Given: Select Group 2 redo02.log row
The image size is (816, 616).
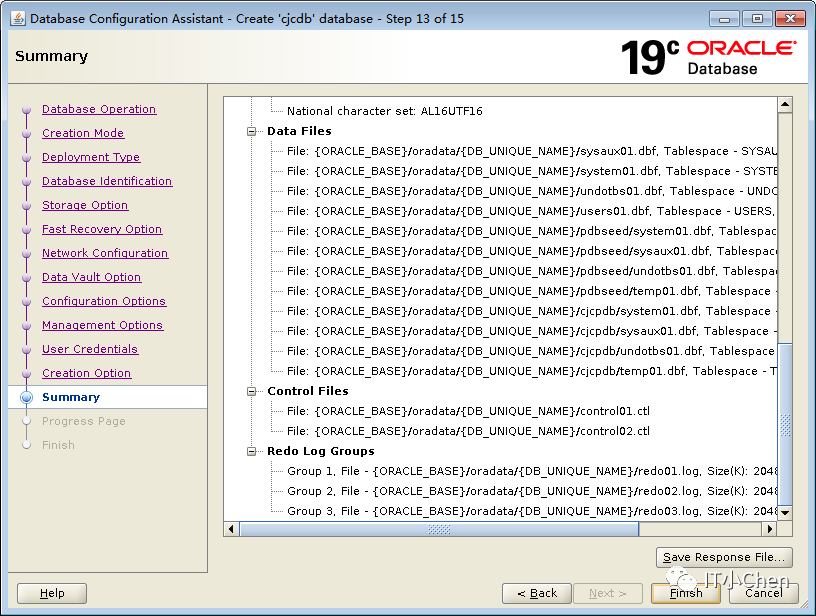Looking at the screenshot, I should [x=531, y=491].
